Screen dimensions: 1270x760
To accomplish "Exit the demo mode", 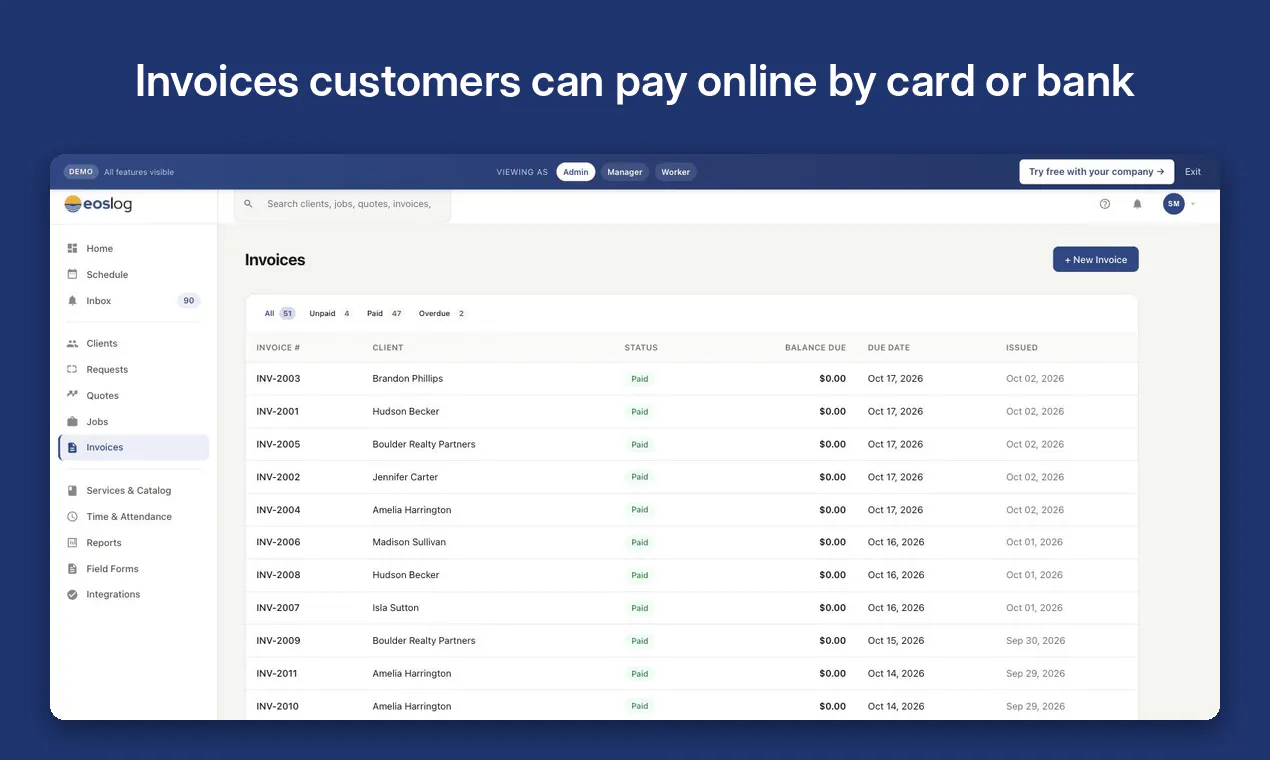I will [x=1193, y=172].
